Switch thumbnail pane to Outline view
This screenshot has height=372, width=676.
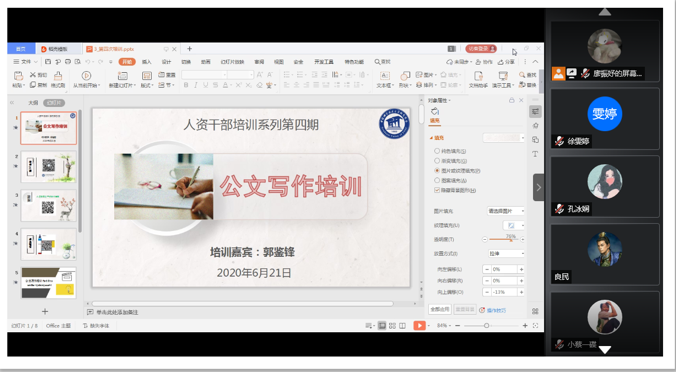click(33, 103)
